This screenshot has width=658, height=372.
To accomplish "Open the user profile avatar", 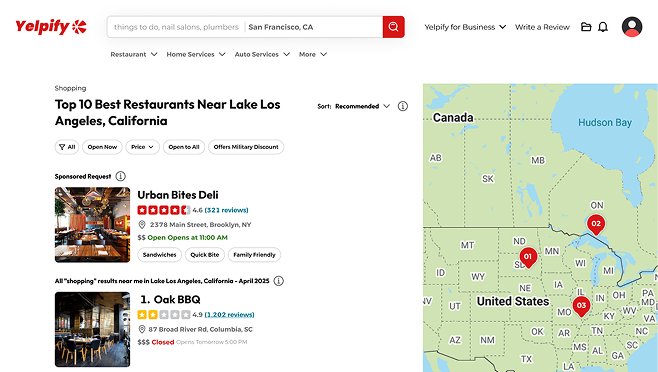I will [632, 27].
